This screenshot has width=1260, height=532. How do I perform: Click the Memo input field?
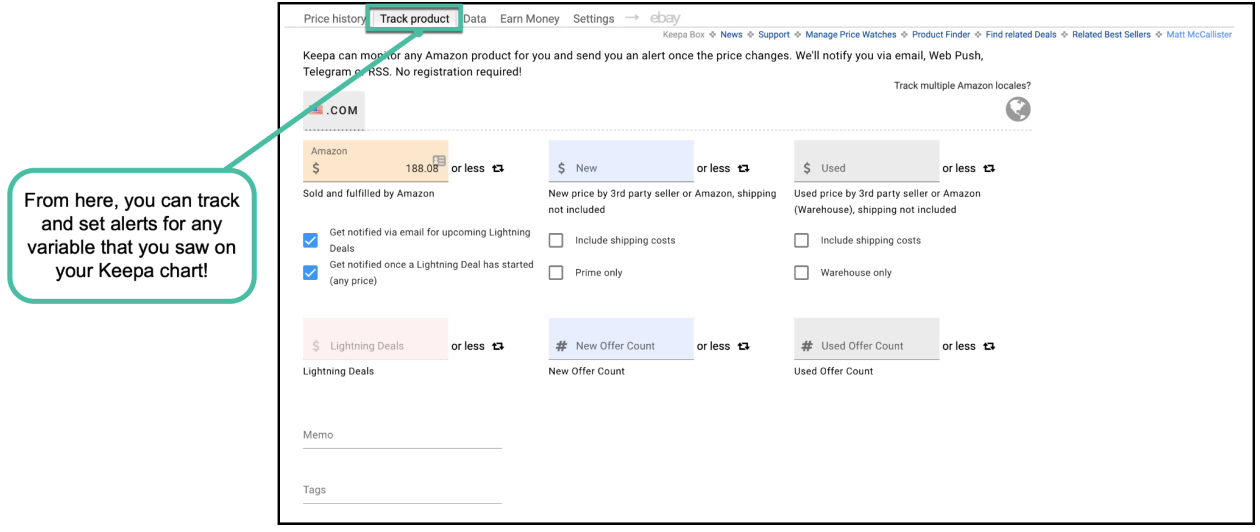[x=402, y=436]
